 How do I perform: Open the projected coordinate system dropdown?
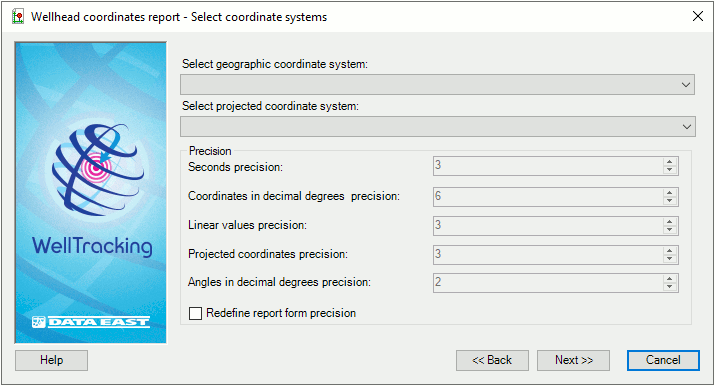(438, 127)
